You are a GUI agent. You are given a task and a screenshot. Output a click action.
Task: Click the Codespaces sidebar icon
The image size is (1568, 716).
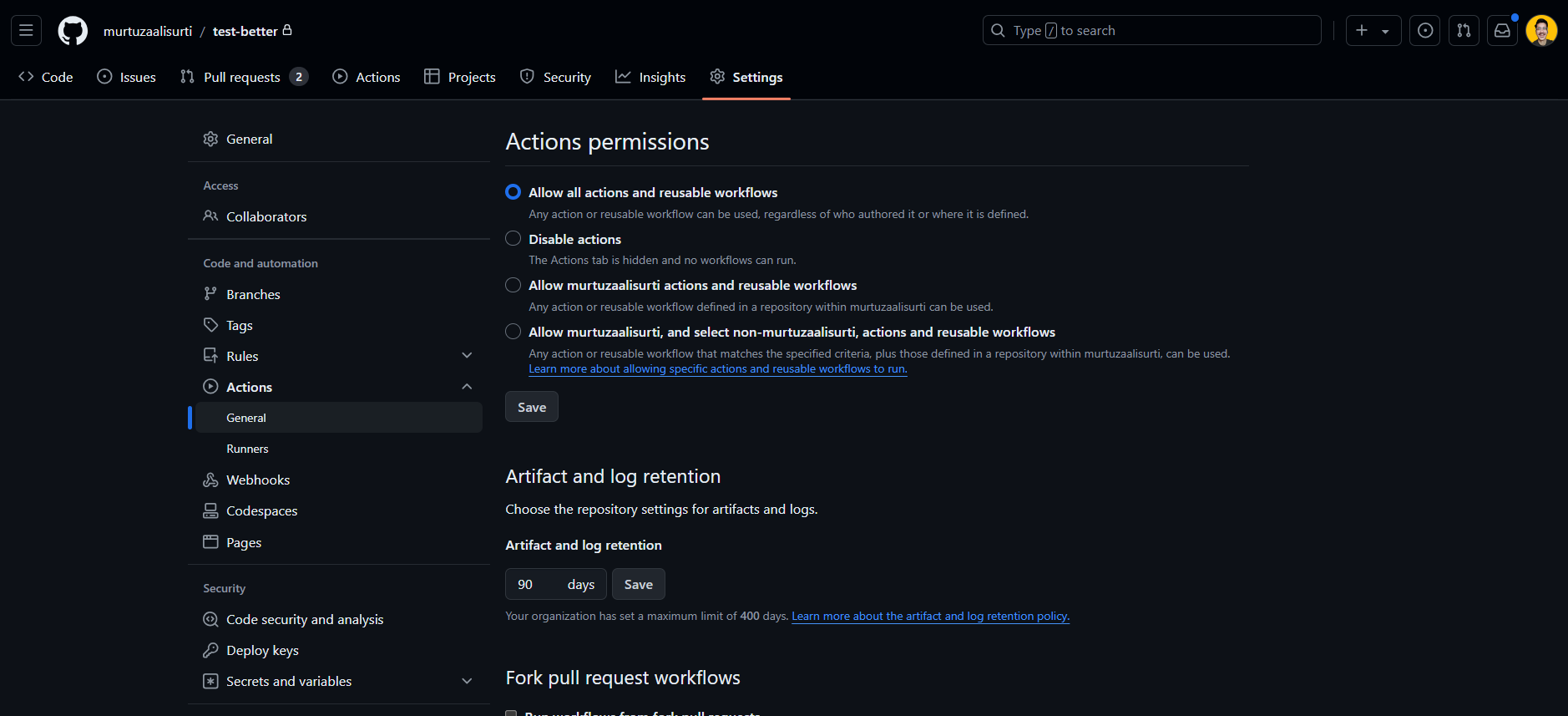(210, 510)
